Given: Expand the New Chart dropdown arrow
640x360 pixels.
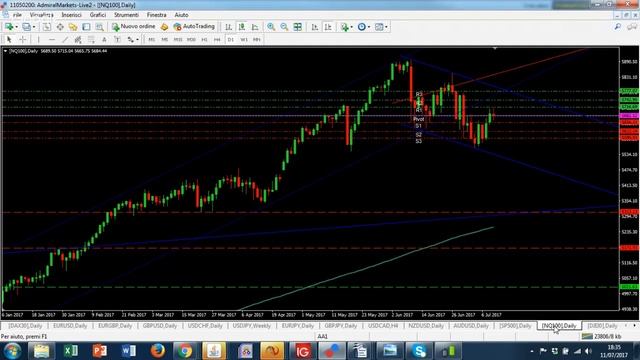Looking at the screenshot, I should (x=16, y=27).
